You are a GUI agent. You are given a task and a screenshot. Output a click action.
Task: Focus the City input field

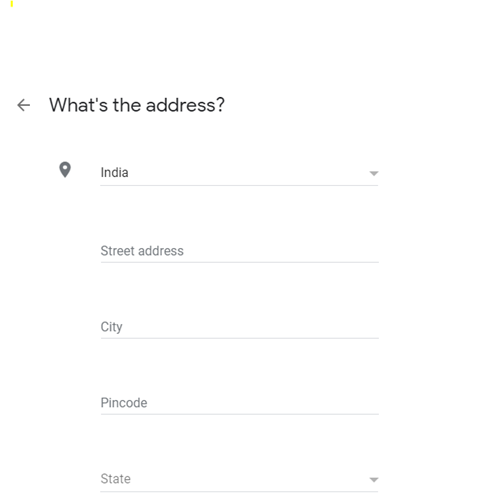(239, 327)
